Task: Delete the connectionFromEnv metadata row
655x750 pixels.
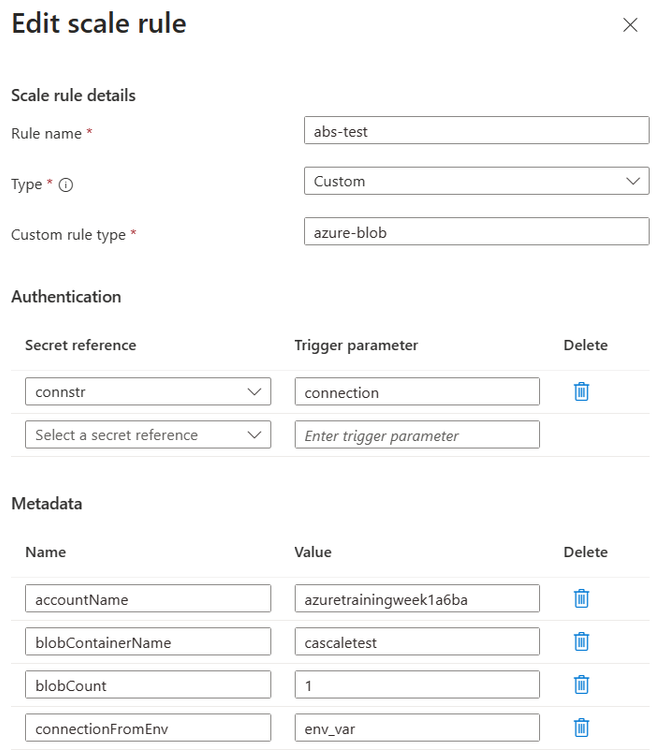Action: coord(581,727)
